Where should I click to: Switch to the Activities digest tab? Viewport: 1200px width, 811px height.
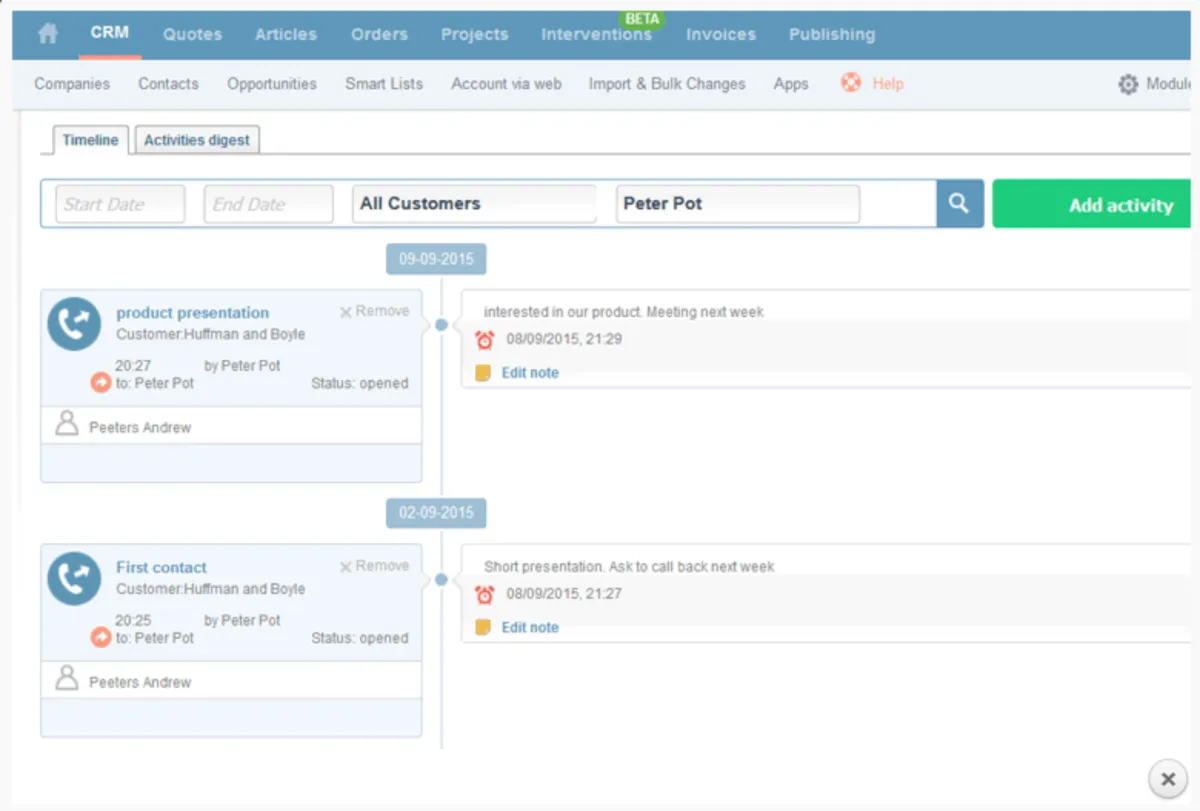[x=197, y=140]
